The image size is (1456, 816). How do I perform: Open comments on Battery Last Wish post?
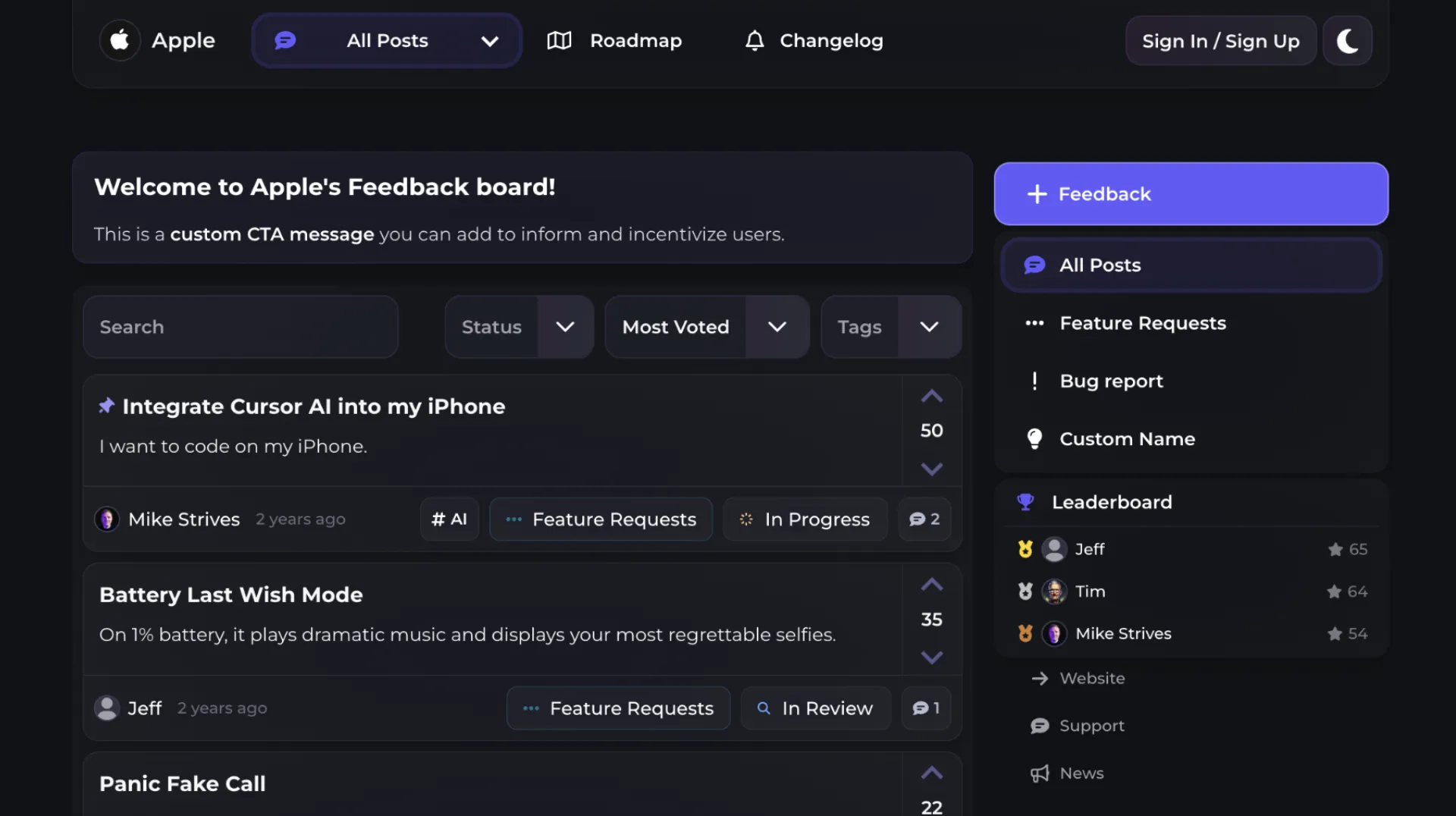(x=926, y=708)
